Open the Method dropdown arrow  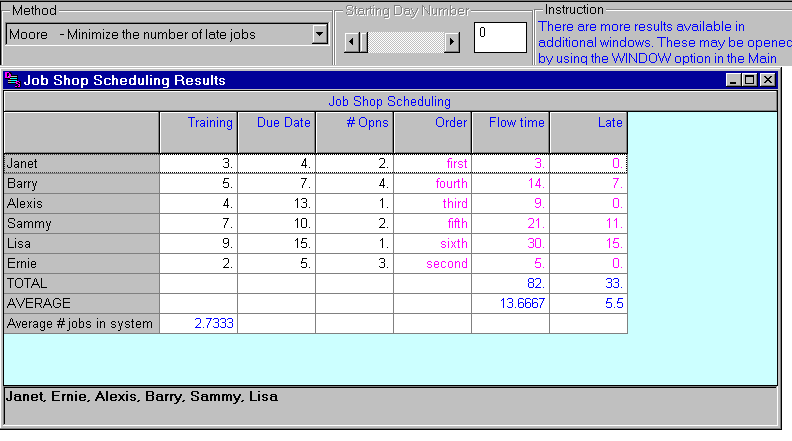320,35
